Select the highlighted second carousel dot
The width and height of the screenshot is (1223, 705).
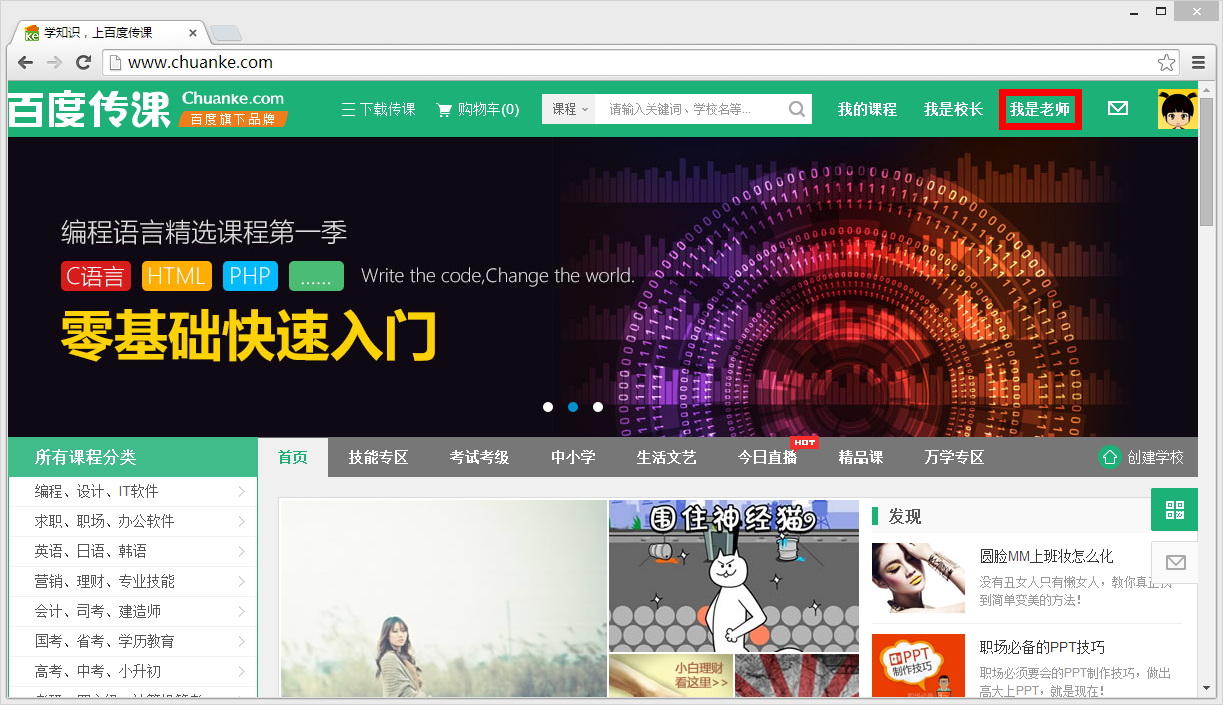click(x=572, y=407)
